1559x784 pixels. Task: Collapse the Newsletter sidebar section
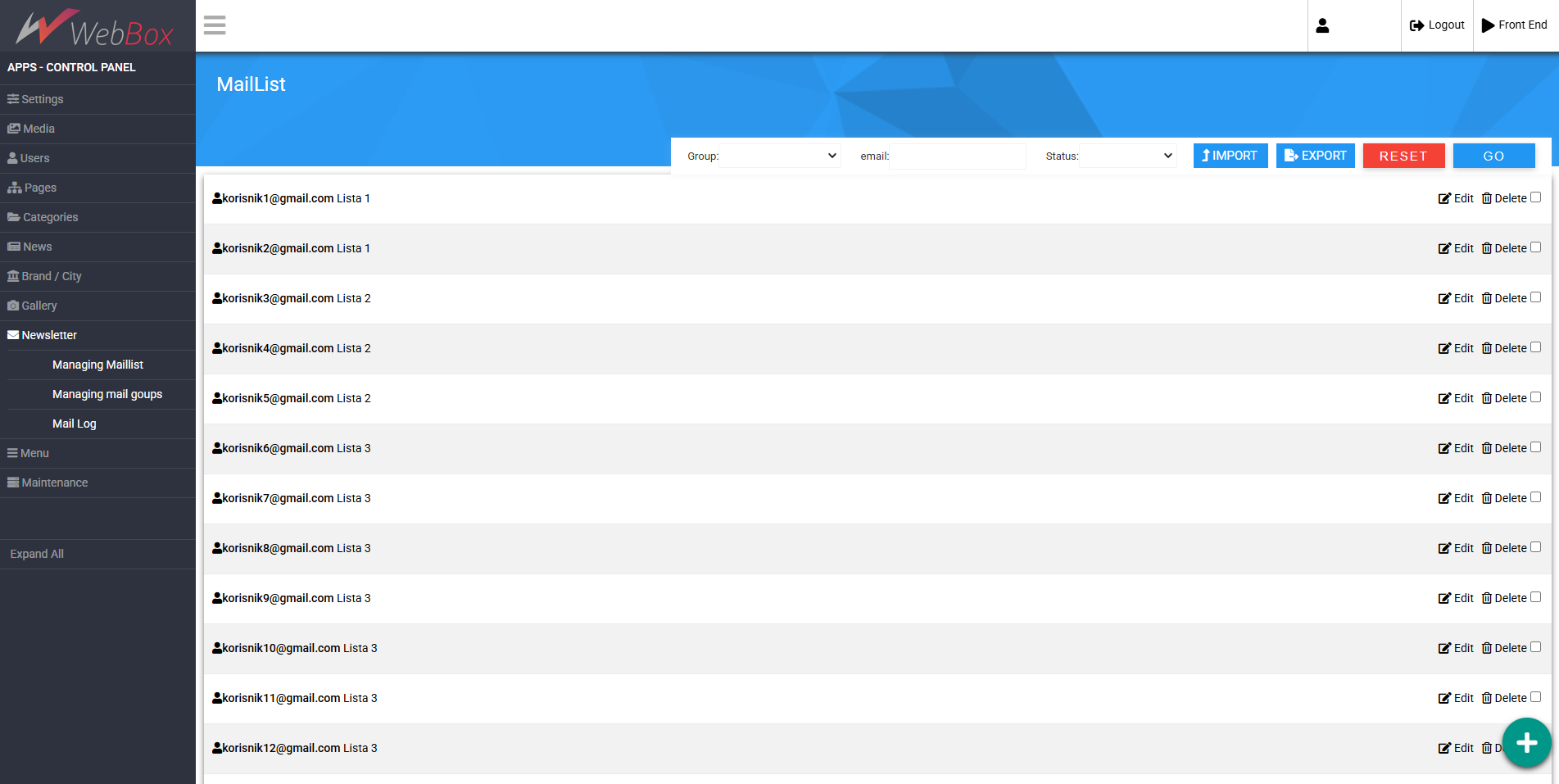[97, 335]
